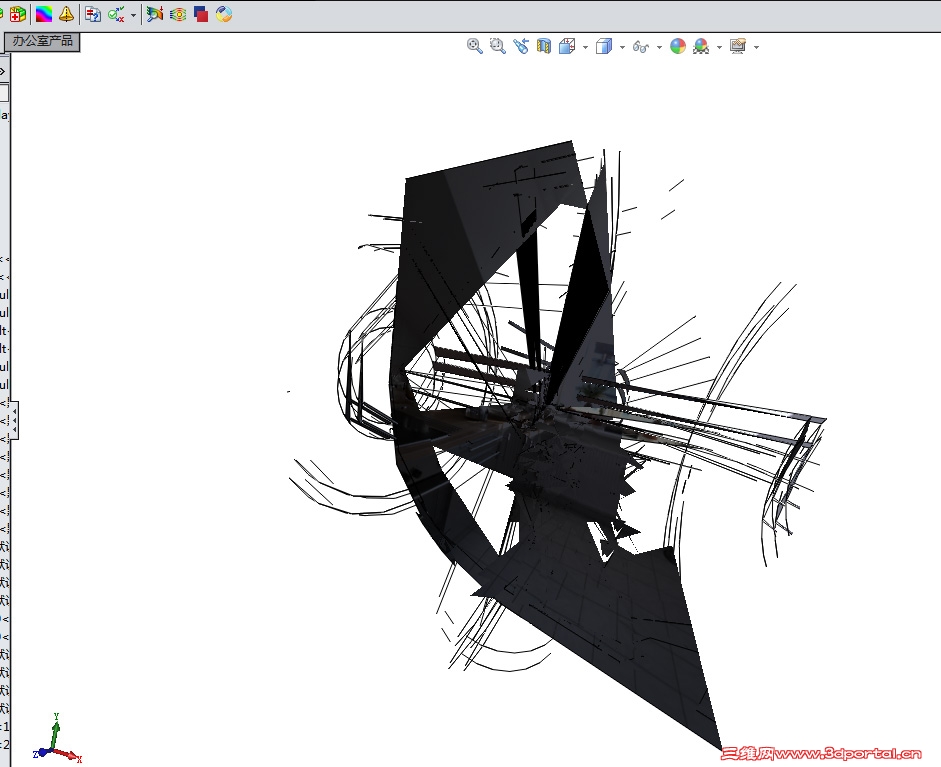Viewport: 941px width, 767px height.
Task: Click the View Settings monitor icon
Action: click(738, 46)
